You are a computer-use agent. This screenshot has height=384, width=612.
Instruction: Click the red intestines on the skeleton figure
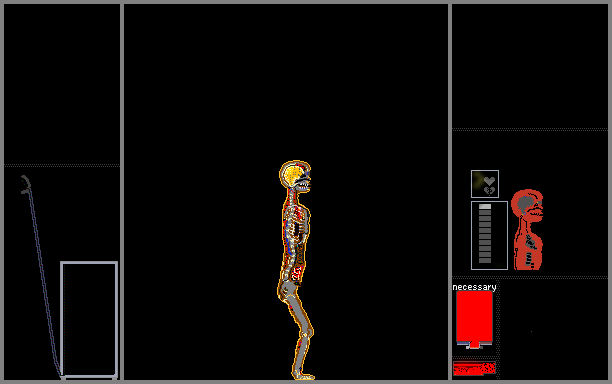297,273
